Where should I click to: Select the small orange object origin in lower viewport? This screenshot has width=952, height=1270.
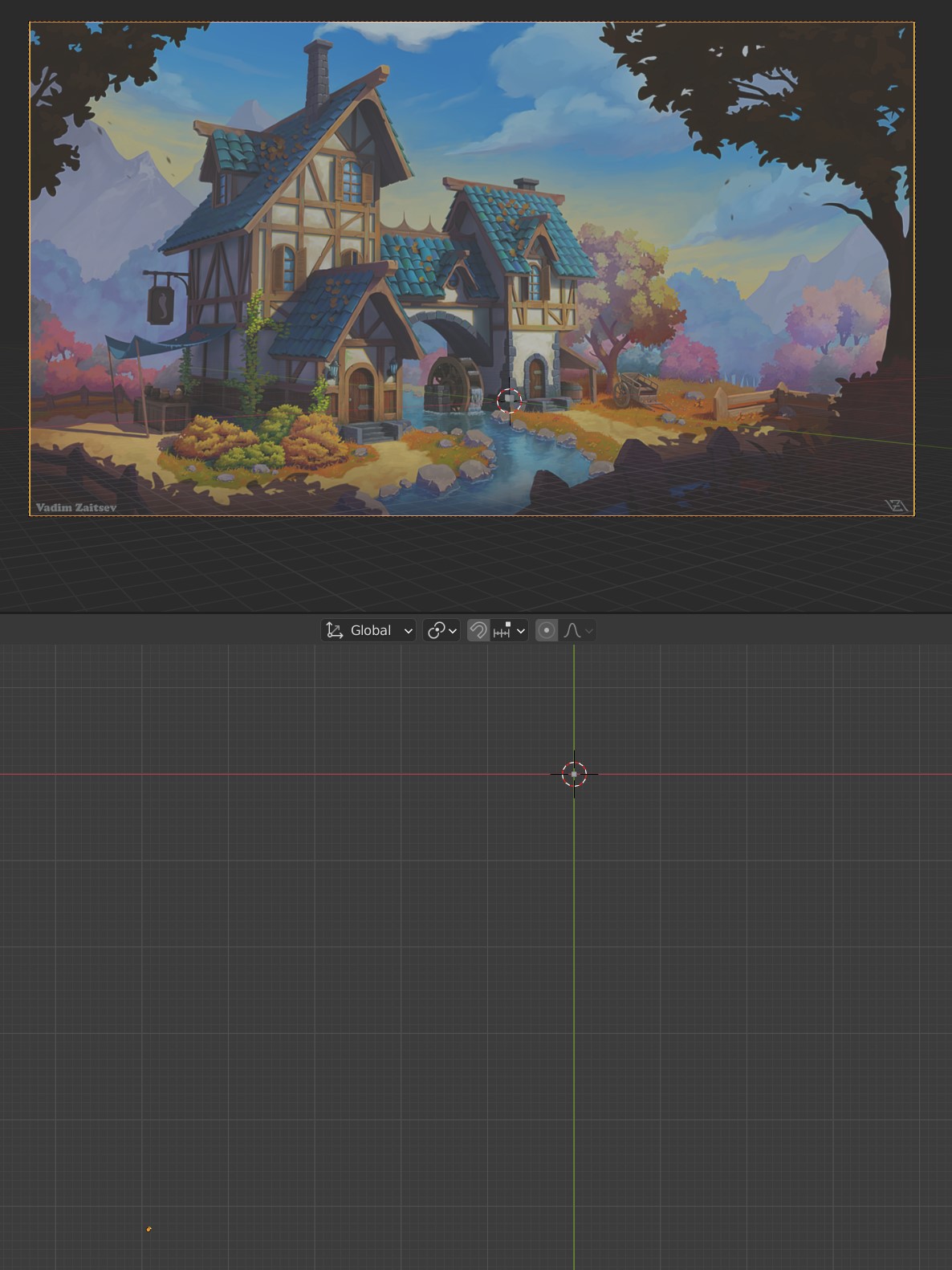[149, 1229]
